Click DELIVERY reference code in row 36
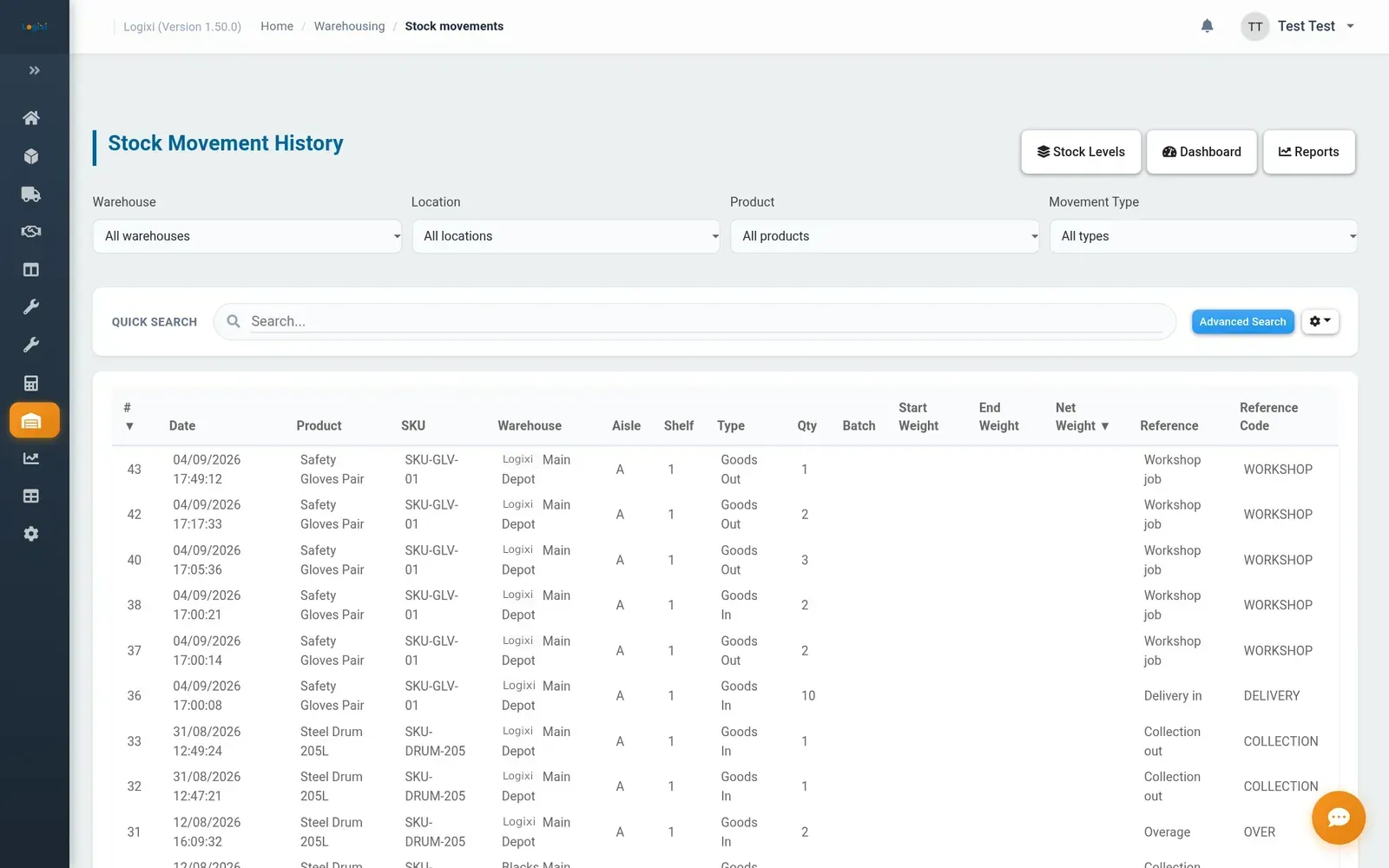 [1271, 696]
